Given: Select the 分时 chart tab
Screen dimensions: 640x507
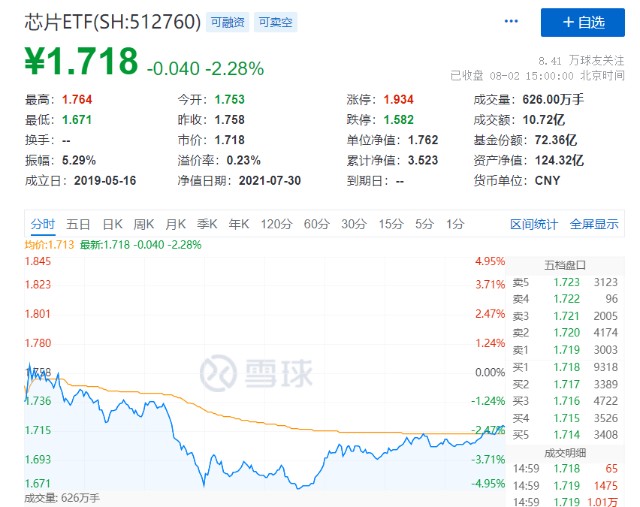Looking at the screenshot, I should pyautogui.click(x=42, y=224).
